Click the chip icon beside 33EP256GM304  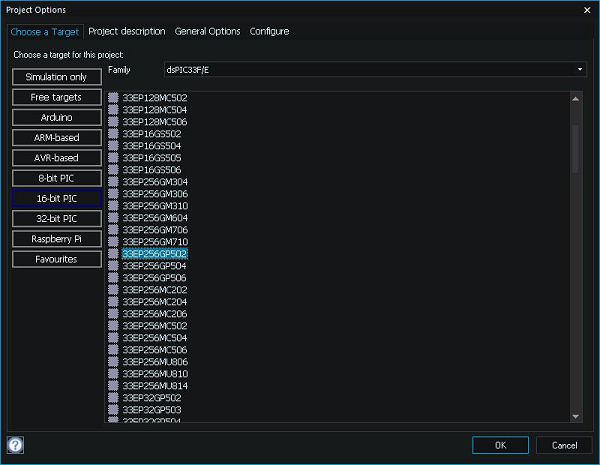tap(113, 181)
